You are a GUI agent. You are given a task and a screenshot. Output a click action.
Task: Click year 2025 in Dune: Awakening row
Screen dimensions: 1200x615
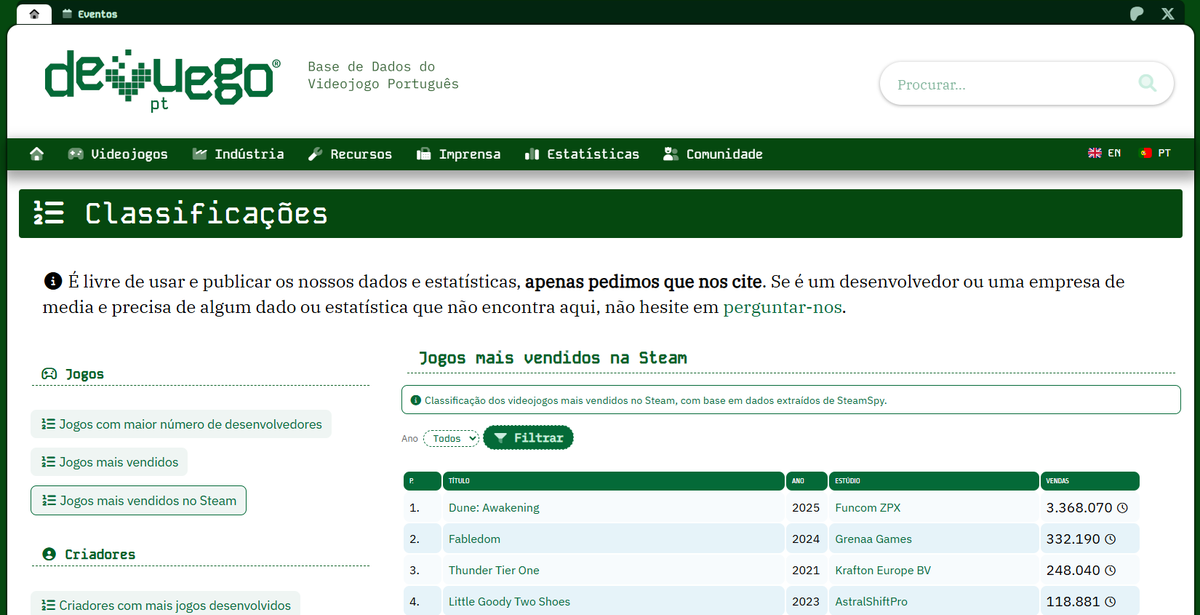click(x=805, y=508)
